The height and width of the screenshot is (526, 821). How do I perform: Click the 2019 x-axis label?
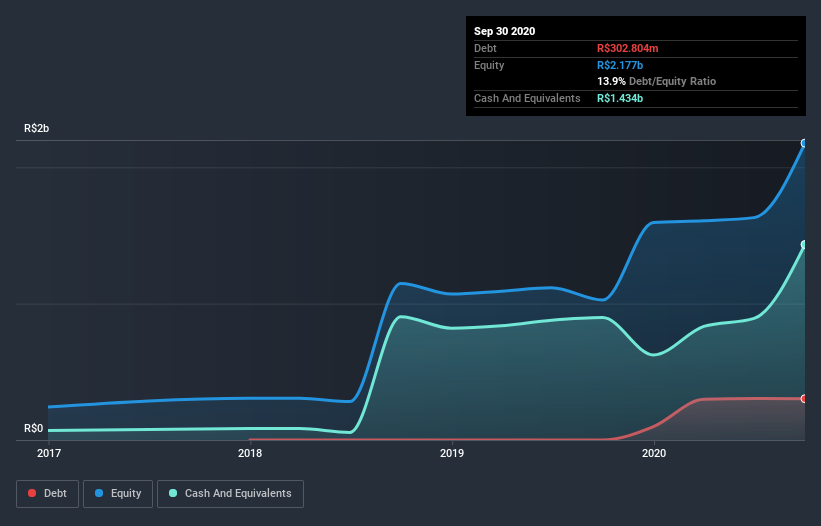point(452,453)
